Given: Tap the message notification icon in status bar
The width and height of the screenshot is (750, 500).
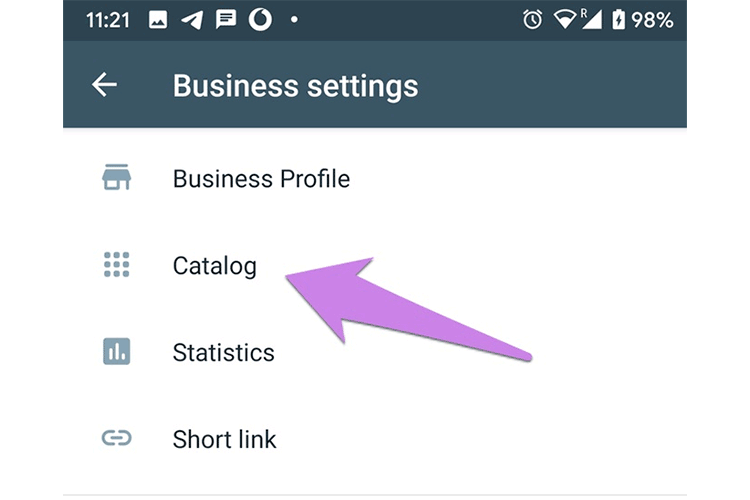Looking at the screenshot, I should pyautogui.click(x=226, y=20).
